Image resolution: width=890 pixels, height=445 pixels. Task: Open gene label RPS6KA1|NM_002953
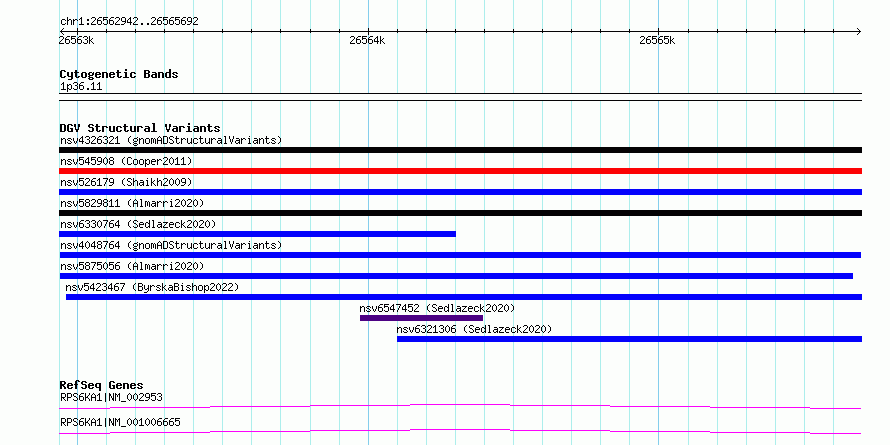[x=111, y=397]
